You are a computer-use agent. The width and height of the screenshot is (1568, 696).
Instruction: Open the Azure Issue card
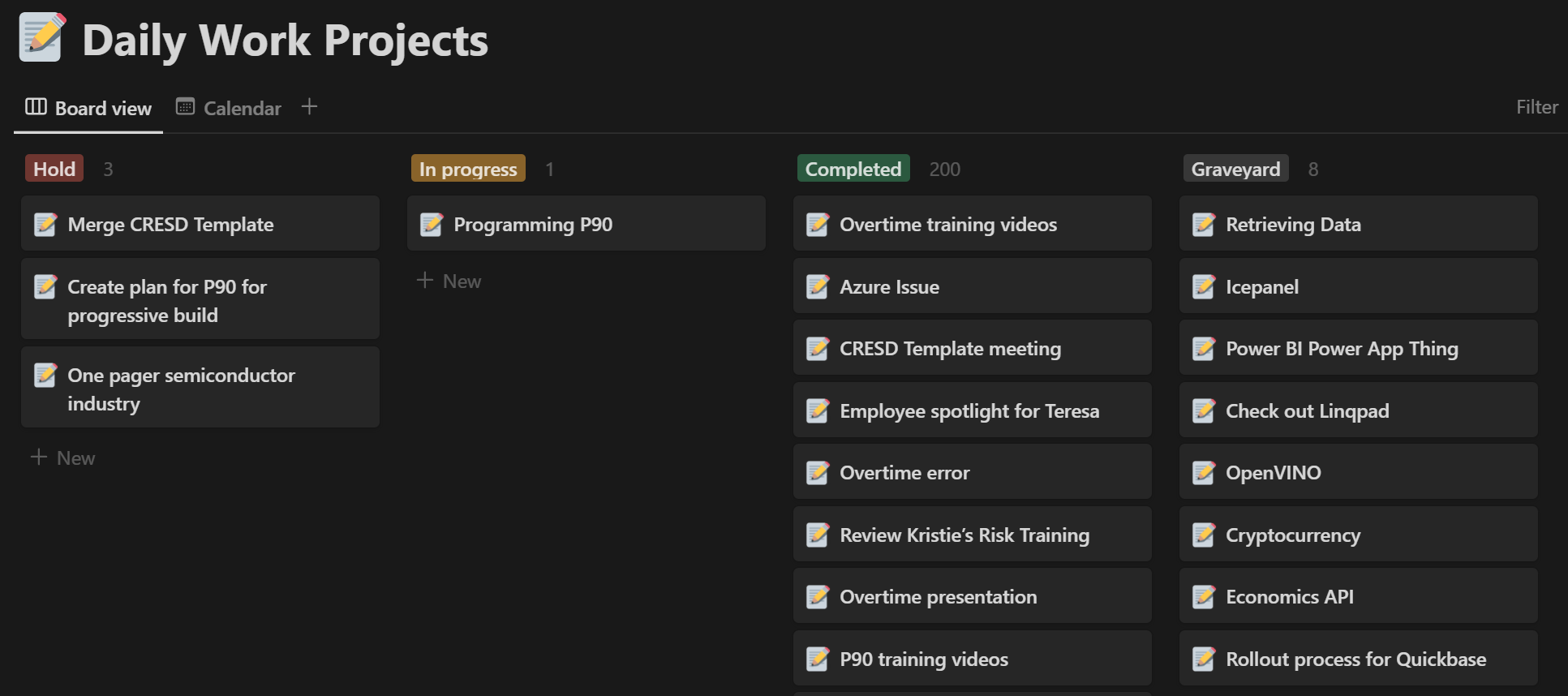point(973,286)
